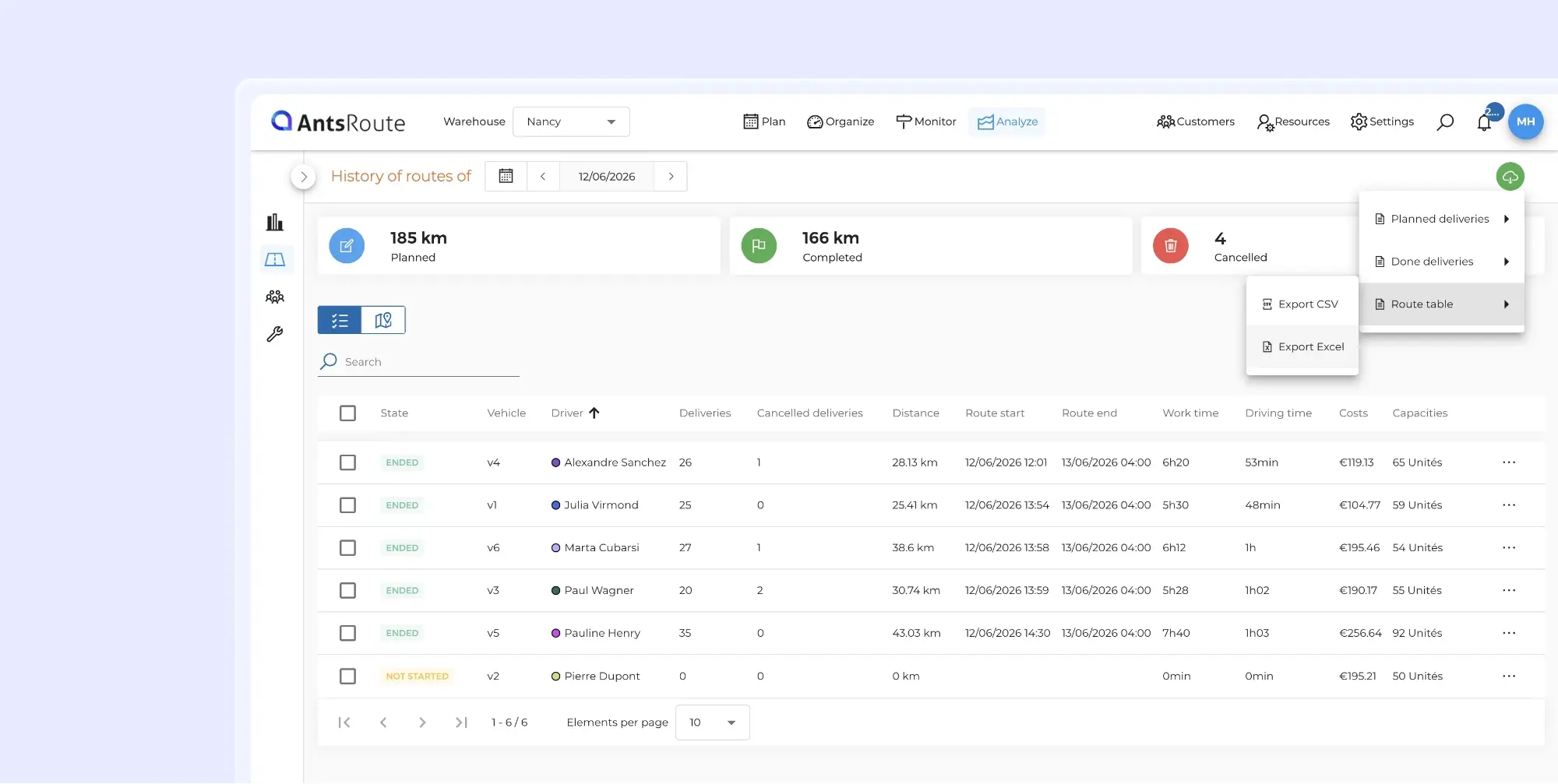Go to previous table page

(x=383, y=722)
